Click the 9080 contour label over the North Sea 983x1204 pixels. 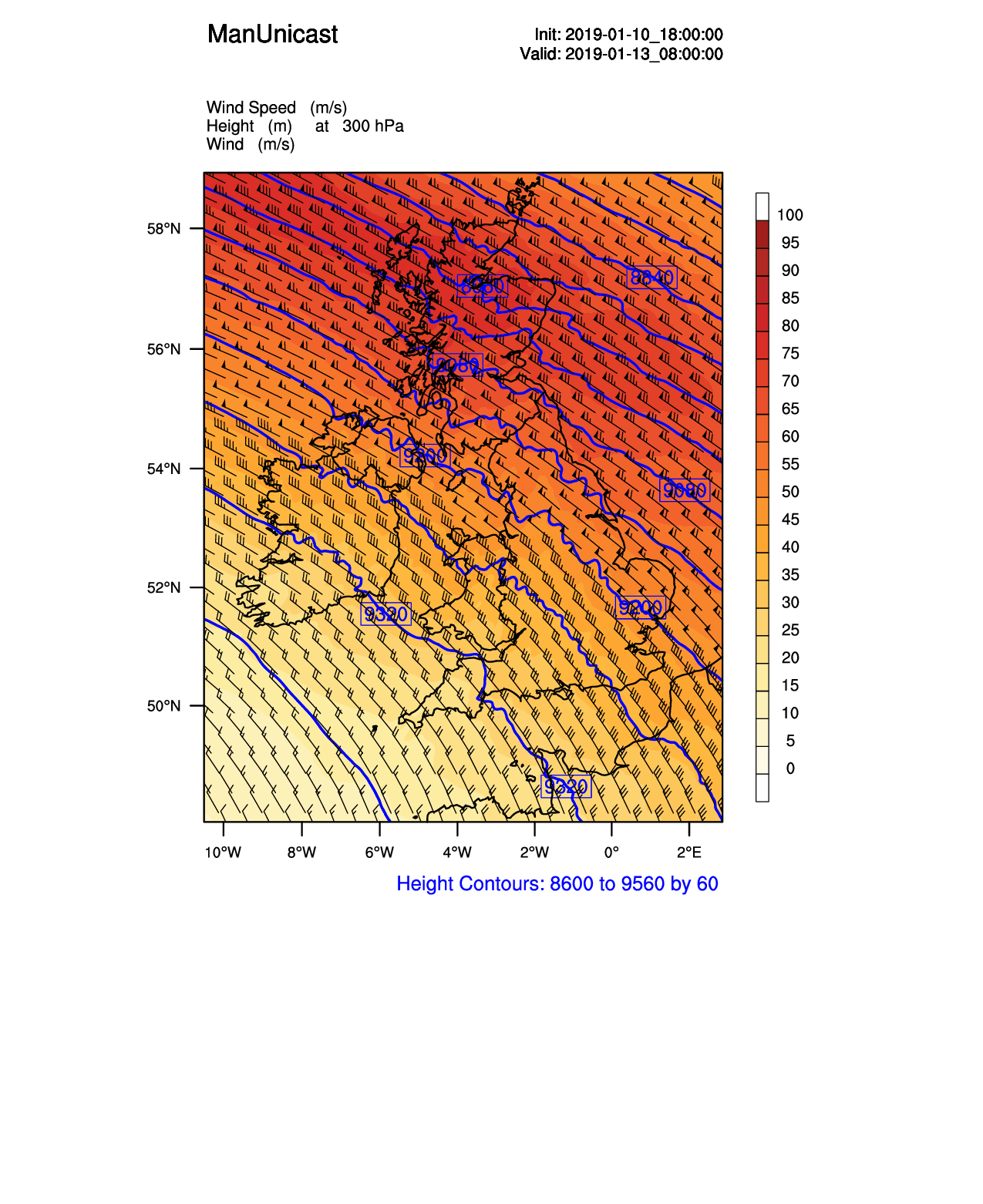[x=685, y=490]
